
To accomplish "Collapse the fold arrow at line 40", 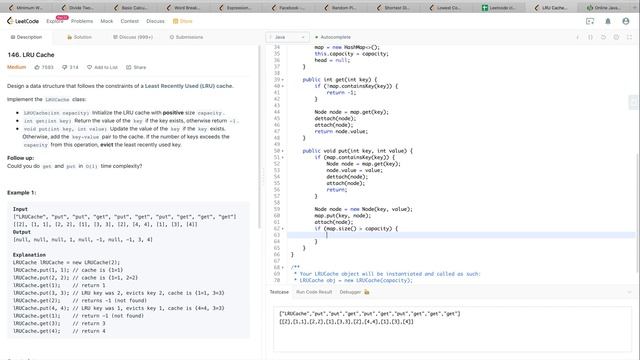I will pos(282,86).
